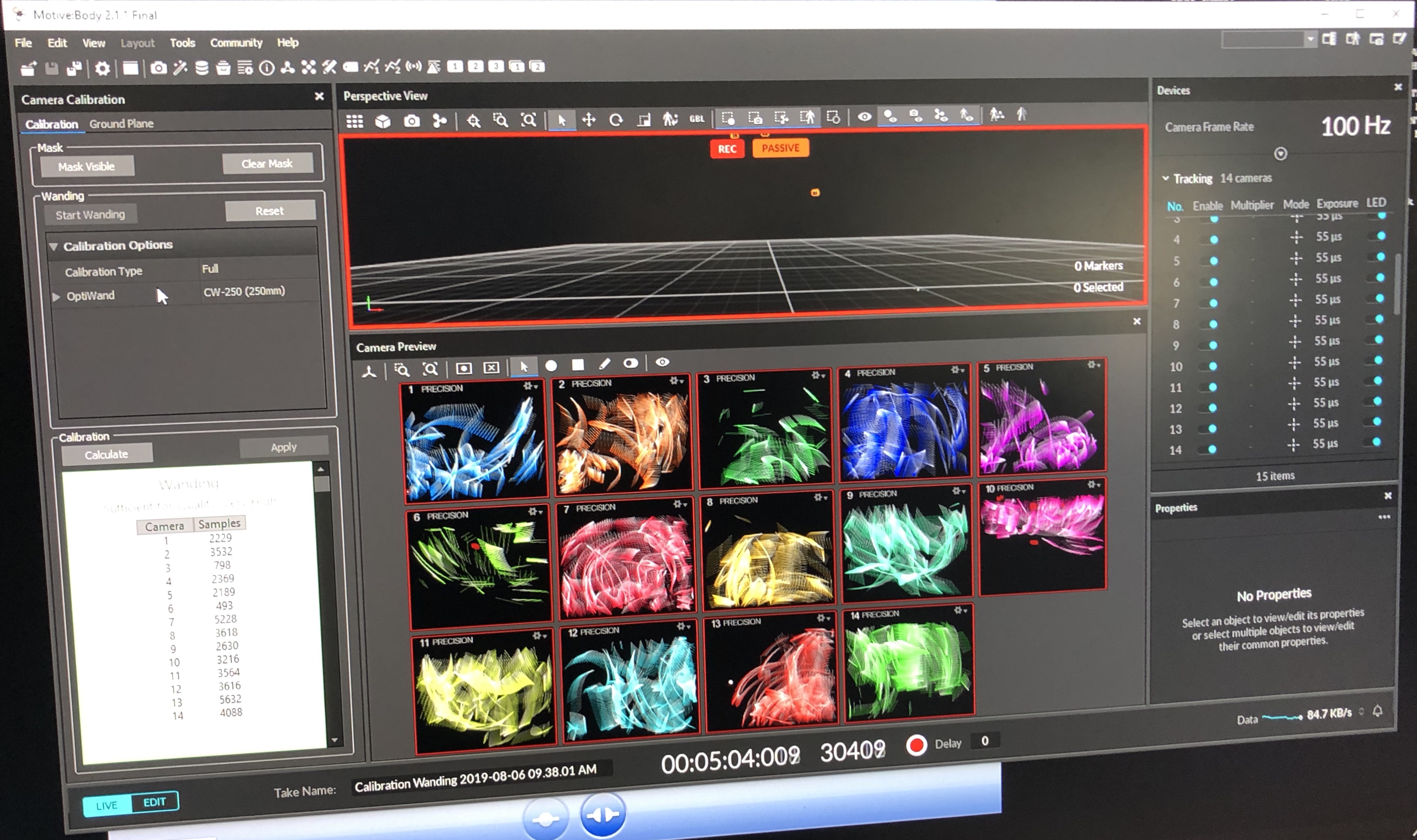Open the info pane icon
The width and height of the screenshot is (1417, 840).
coord(267,68)
